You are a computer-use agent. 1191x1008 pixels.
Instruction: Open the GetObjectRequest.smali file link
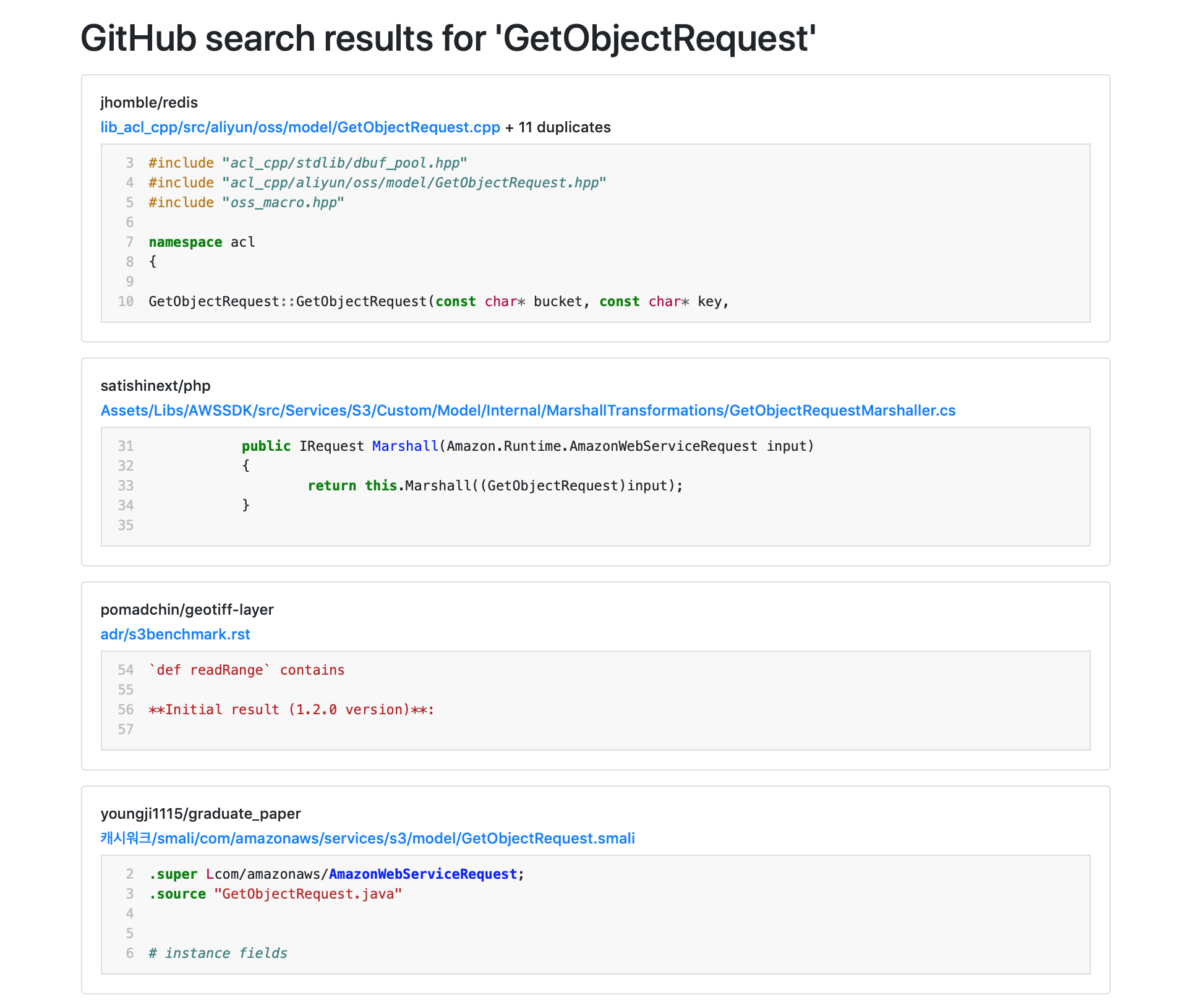[367, 839]
